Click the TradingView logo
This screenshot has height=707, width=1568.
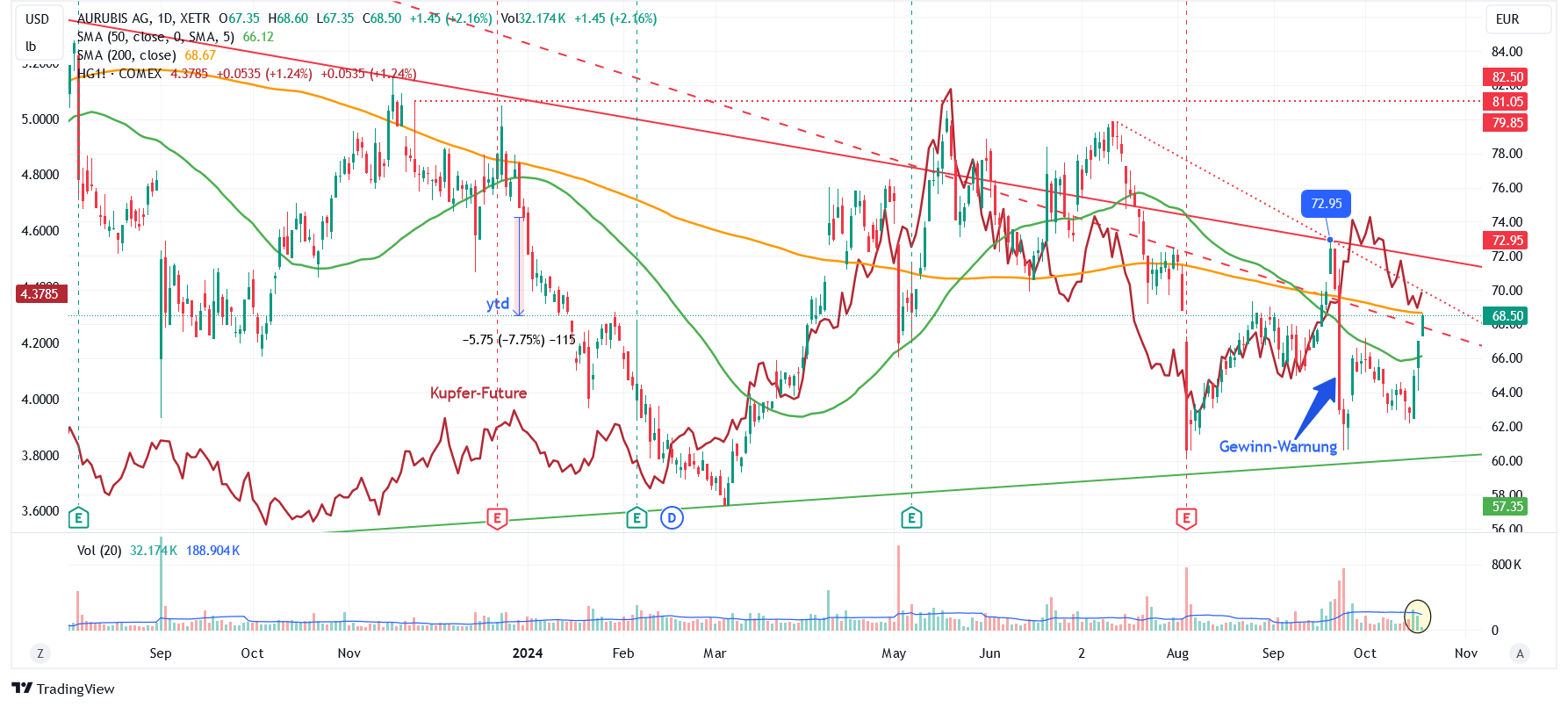click(63, 689)
